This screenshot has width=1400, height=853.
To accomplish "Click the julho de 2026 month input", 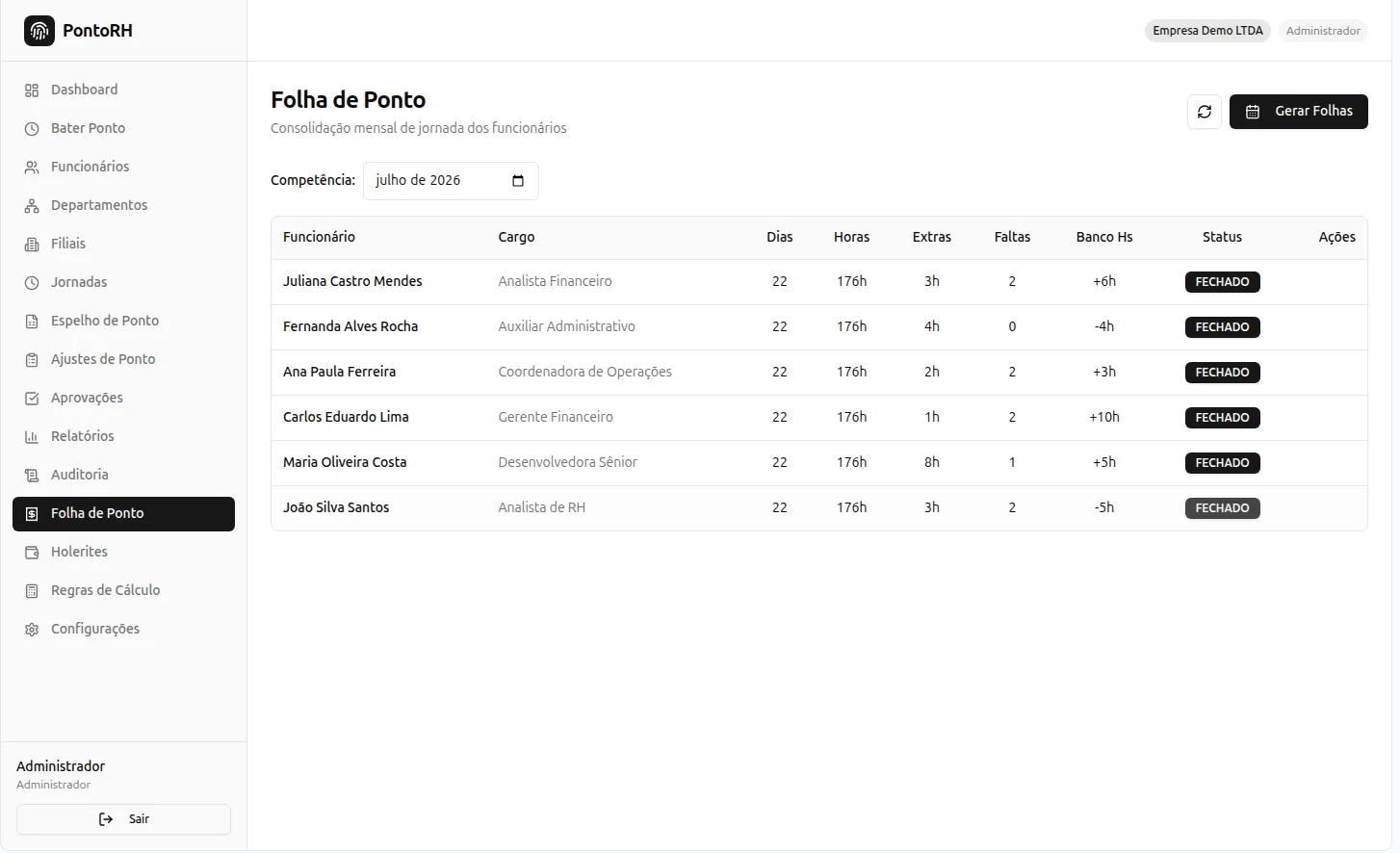I will pos(451,181).
